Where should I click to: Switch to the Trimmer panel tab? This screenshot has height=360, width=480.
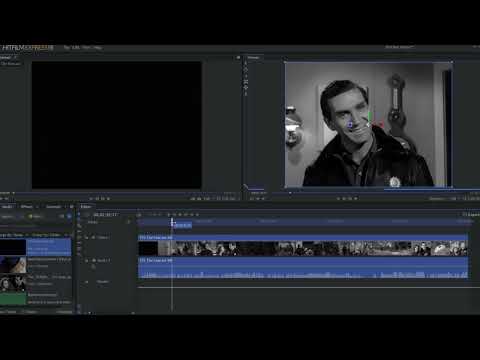tap(5, 57)
